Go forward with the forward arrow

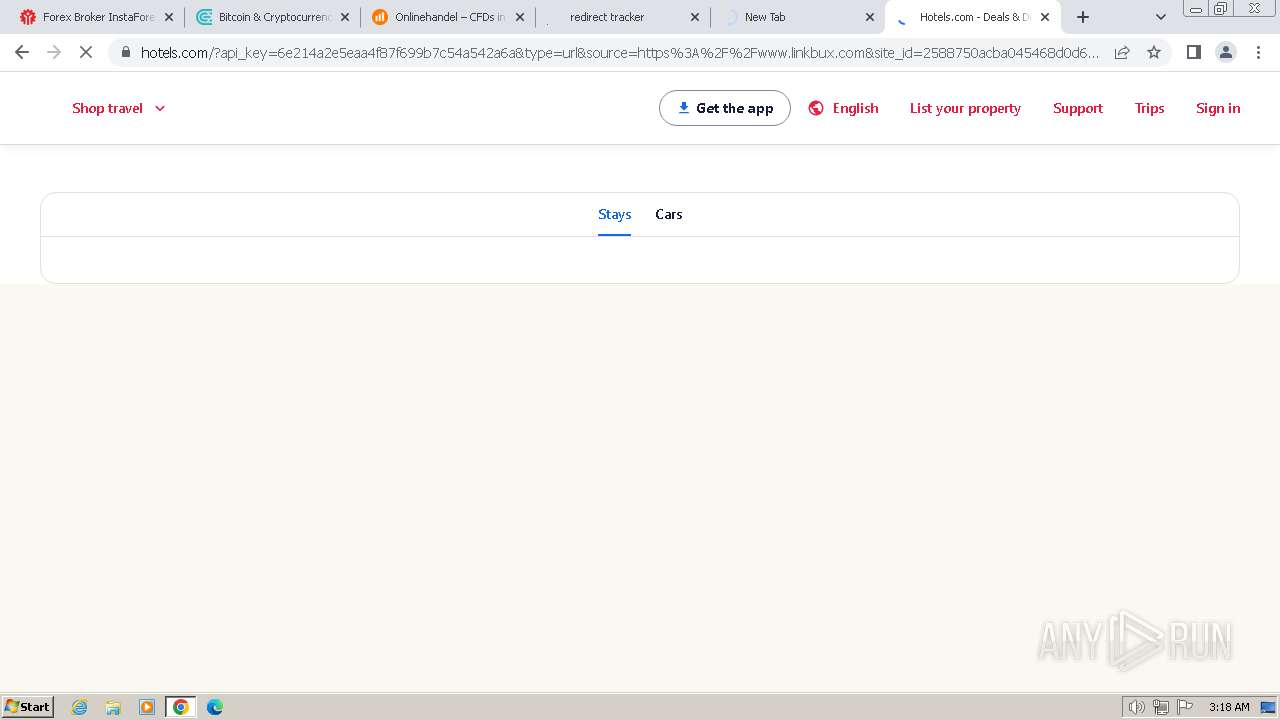tap(54, 52)
